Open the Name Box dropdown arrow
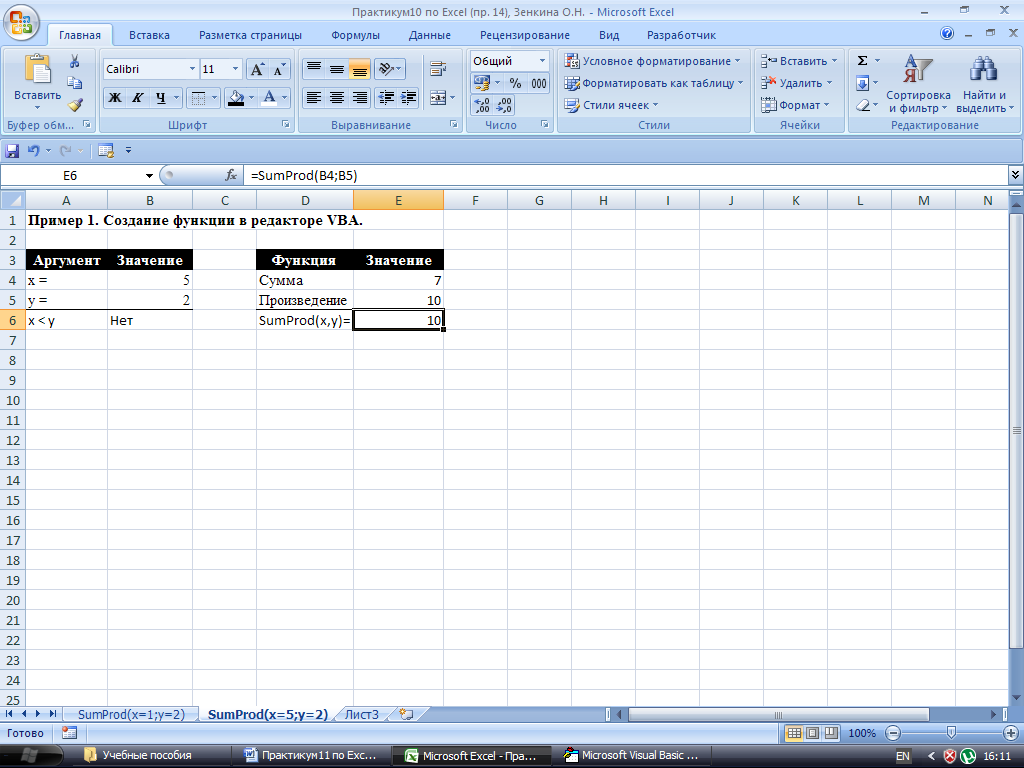This screenshot has width=1024, height=768. (x=149, y=176)
